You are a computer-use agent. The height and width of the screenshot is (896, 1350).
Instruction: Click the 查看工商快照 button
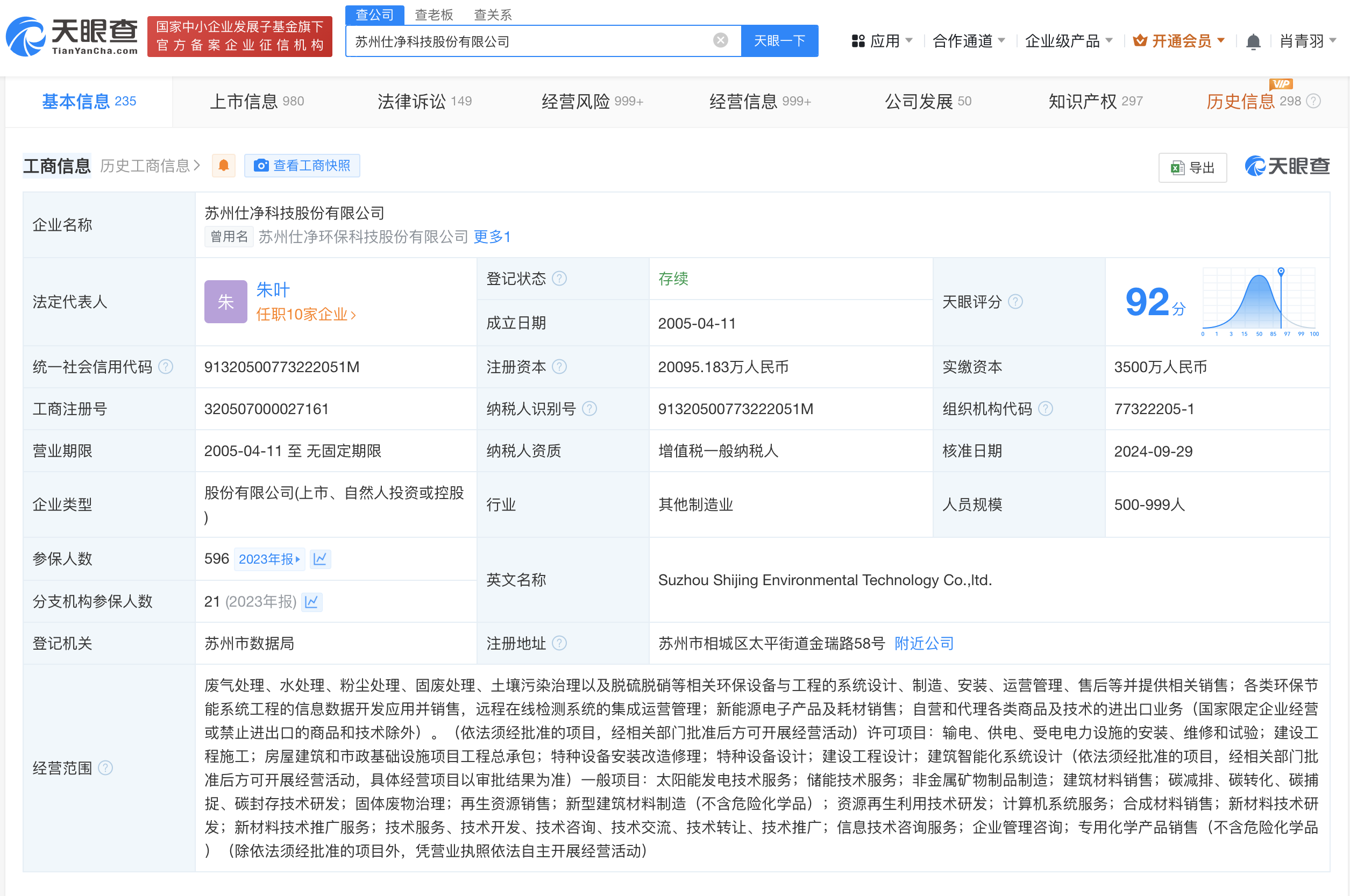pos(302,166)
